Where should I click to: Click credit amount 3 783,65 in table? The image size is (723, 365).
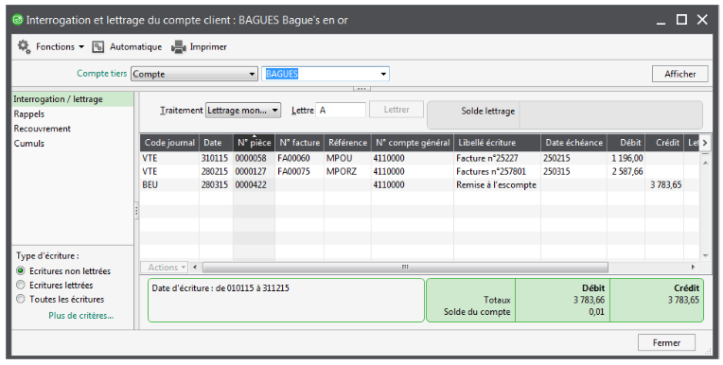(x=666, y=185)
